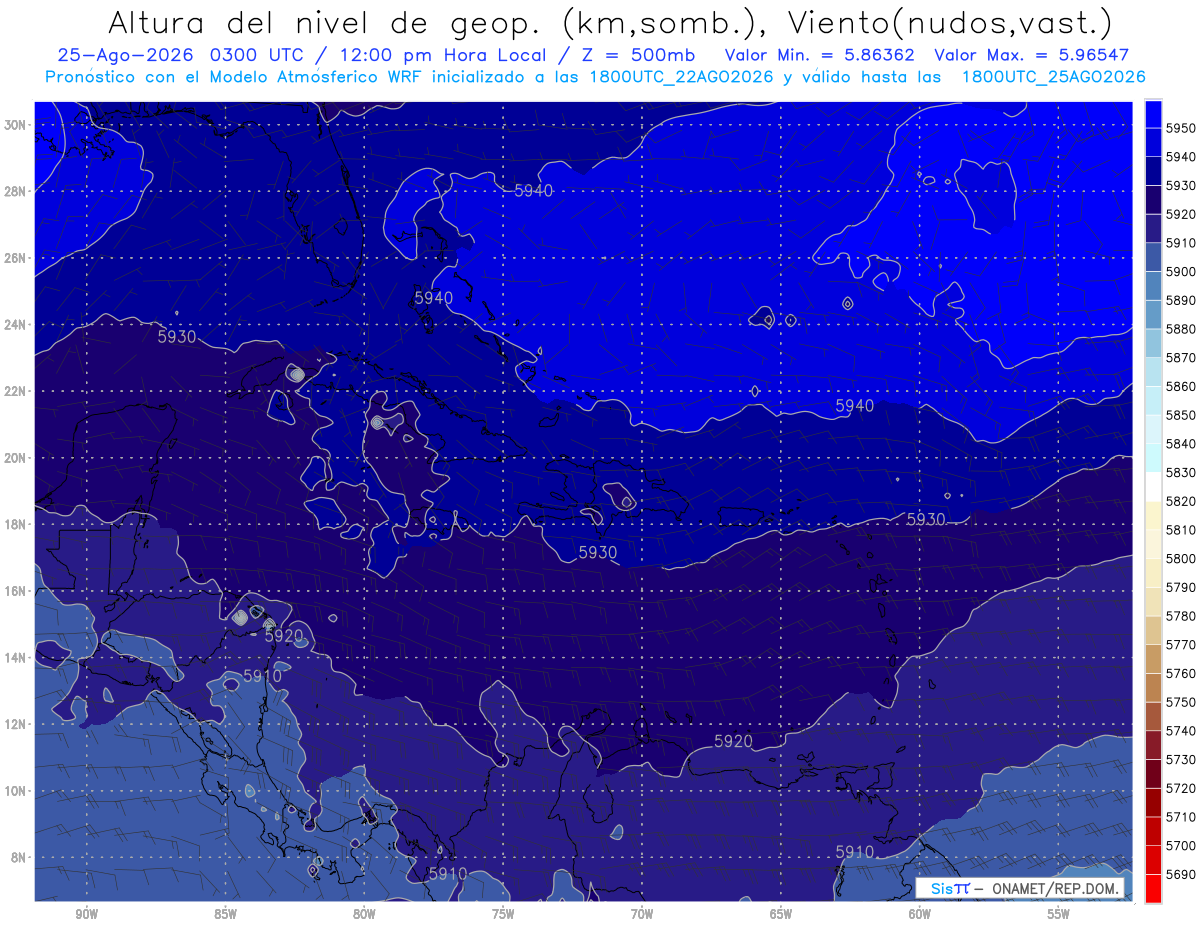Click the 16N latitude axis label
The image size is (1200, 927).
[x=17, y=591]
